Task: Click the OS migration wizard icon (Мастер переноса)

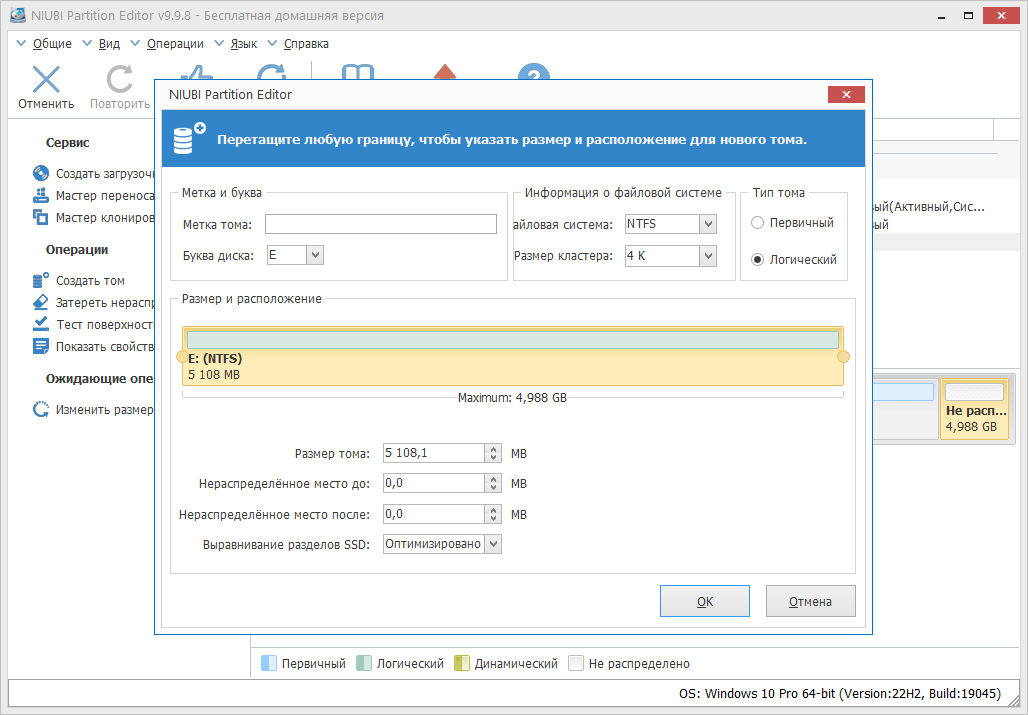Action: 41,195
